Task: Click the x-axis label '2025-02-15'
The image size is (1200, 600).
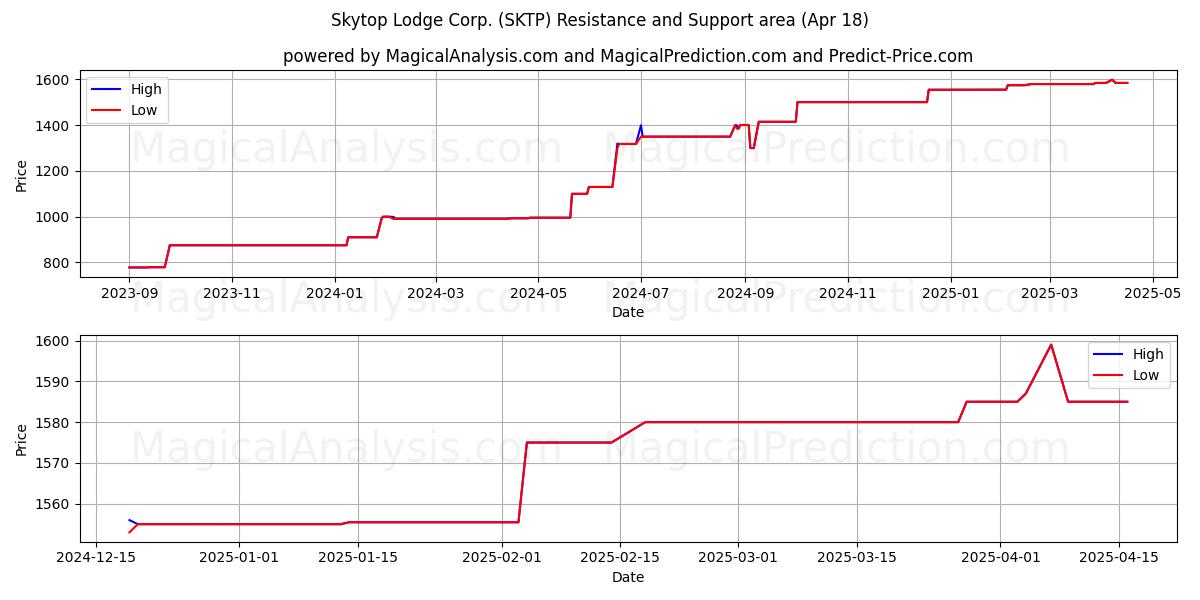Action: pyautogui.click(x=620, y=558)
